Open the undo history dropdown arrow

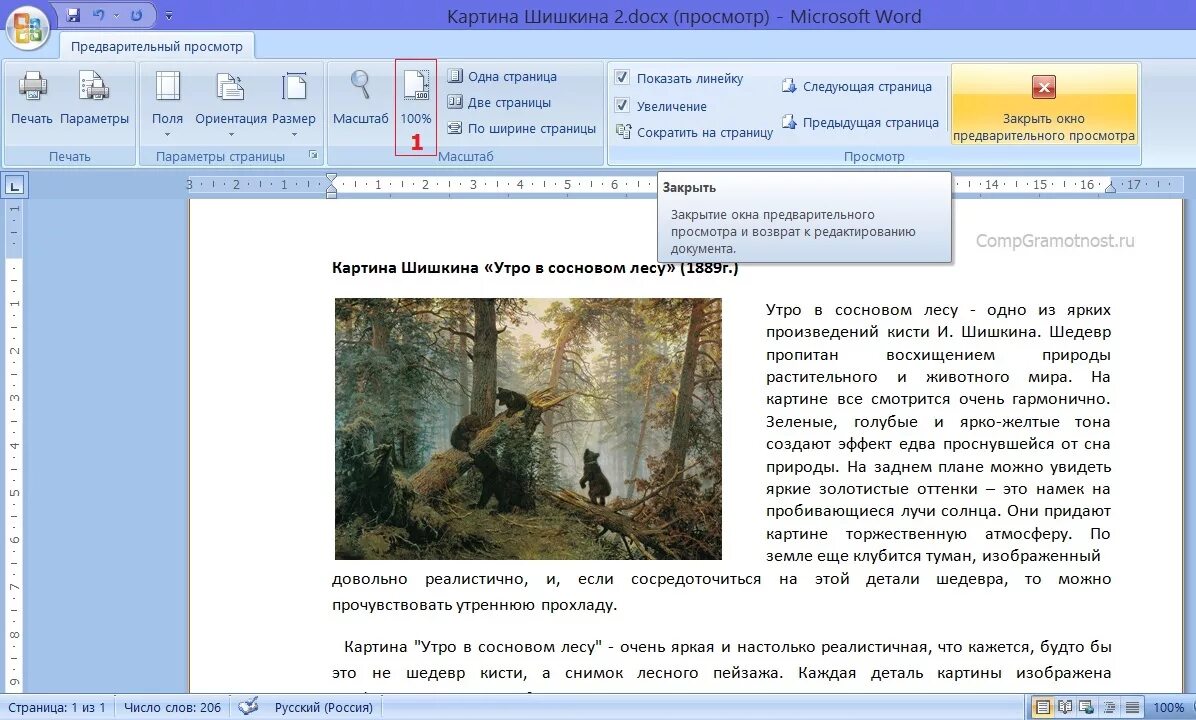click(116, 15)
